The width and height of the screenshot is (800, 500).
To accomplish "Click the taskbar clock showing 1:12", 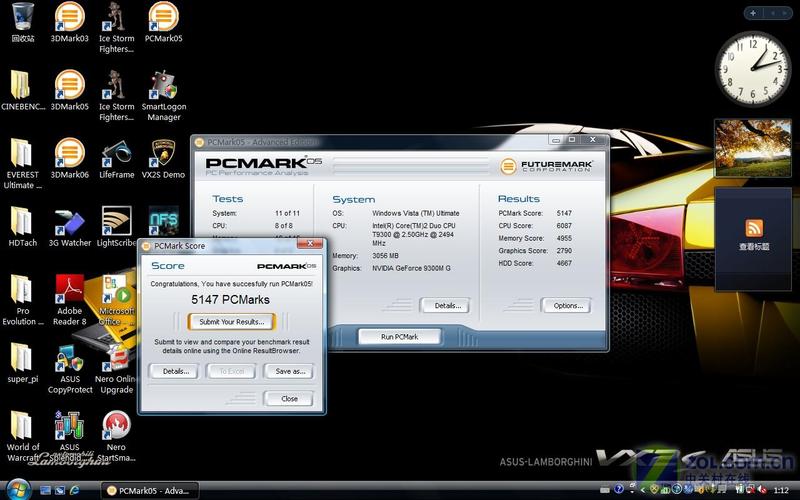I will click(781, 491).
